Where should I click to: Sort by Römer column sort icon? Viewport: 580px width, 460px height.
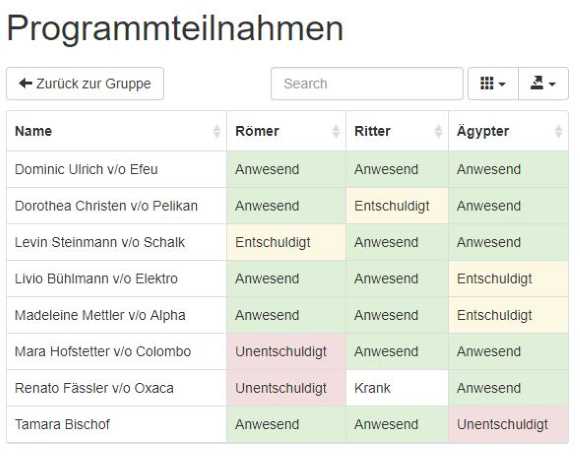pos(336,131)
